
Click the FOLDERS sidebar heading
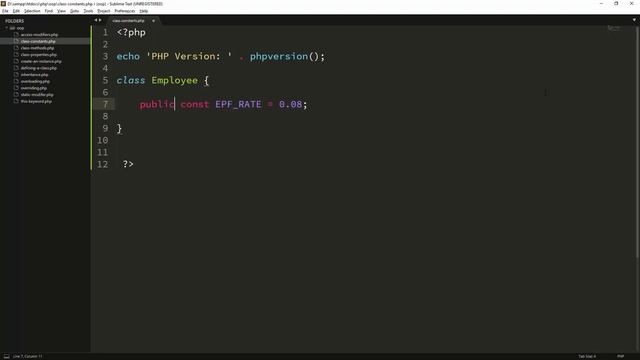15,21
